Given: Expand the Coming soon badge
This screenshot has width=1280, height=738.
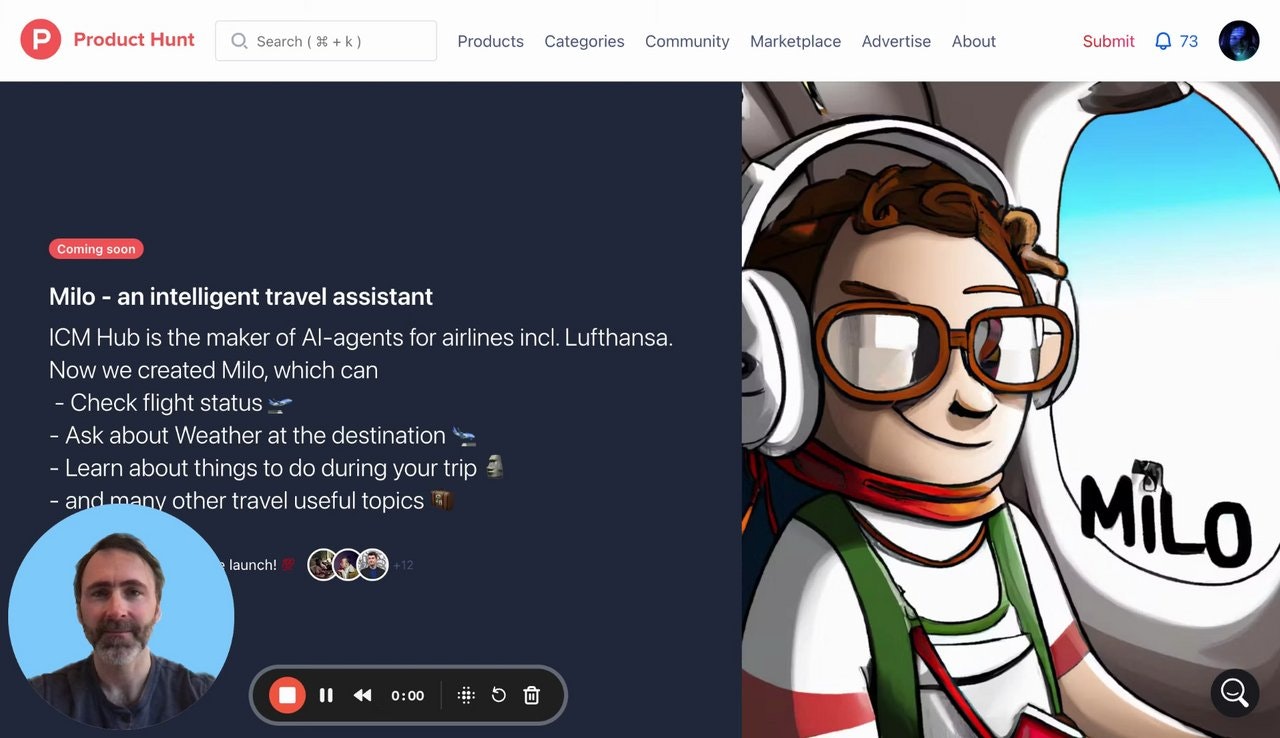Looking at the screenshot, I should point(96,248).
